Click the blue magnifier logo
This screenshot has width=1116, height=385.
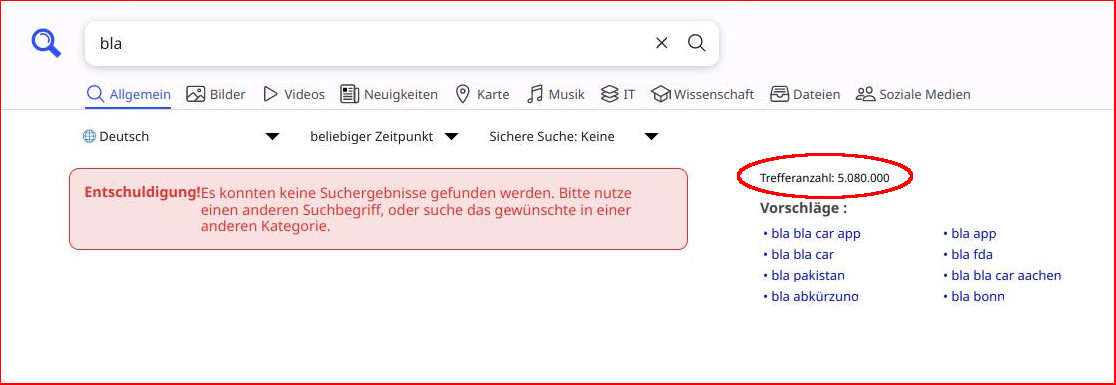(x=46, y=43)
